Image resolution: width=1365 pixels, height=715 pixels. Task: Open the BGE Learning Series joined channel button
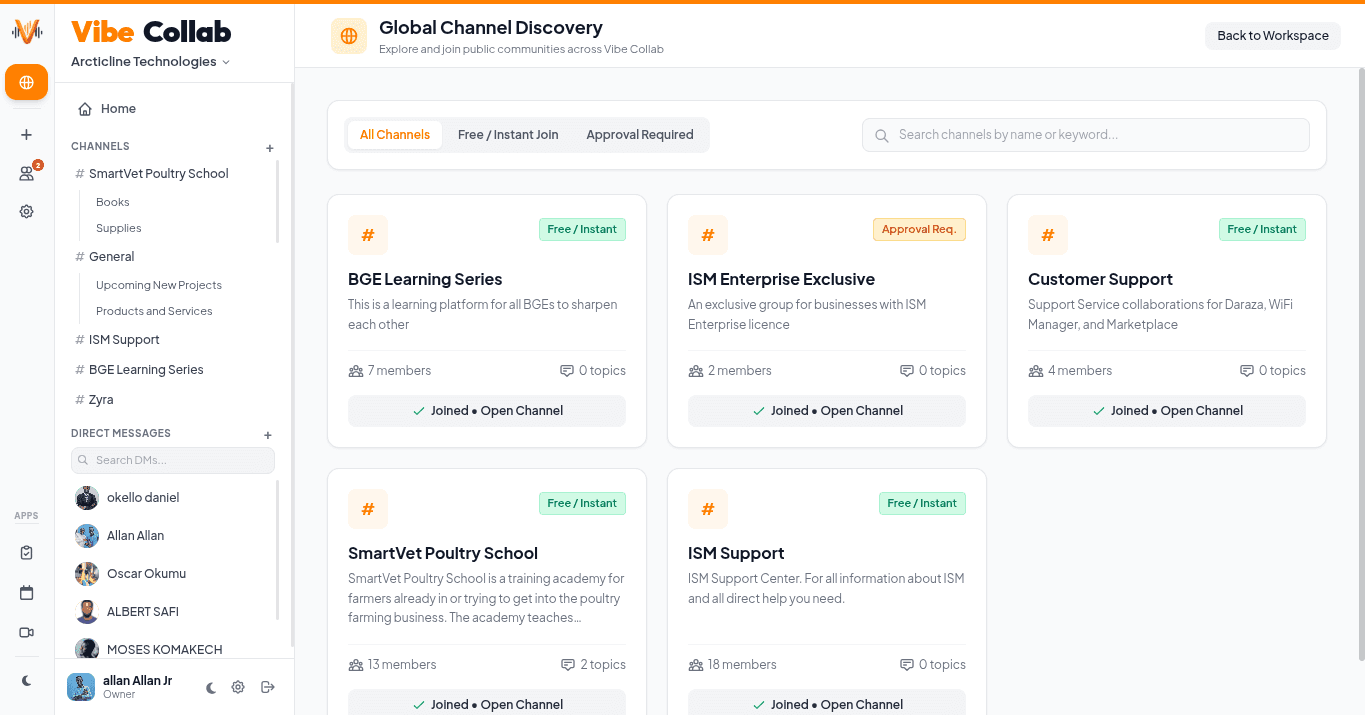pyautogui.click(x=487, y=411)
